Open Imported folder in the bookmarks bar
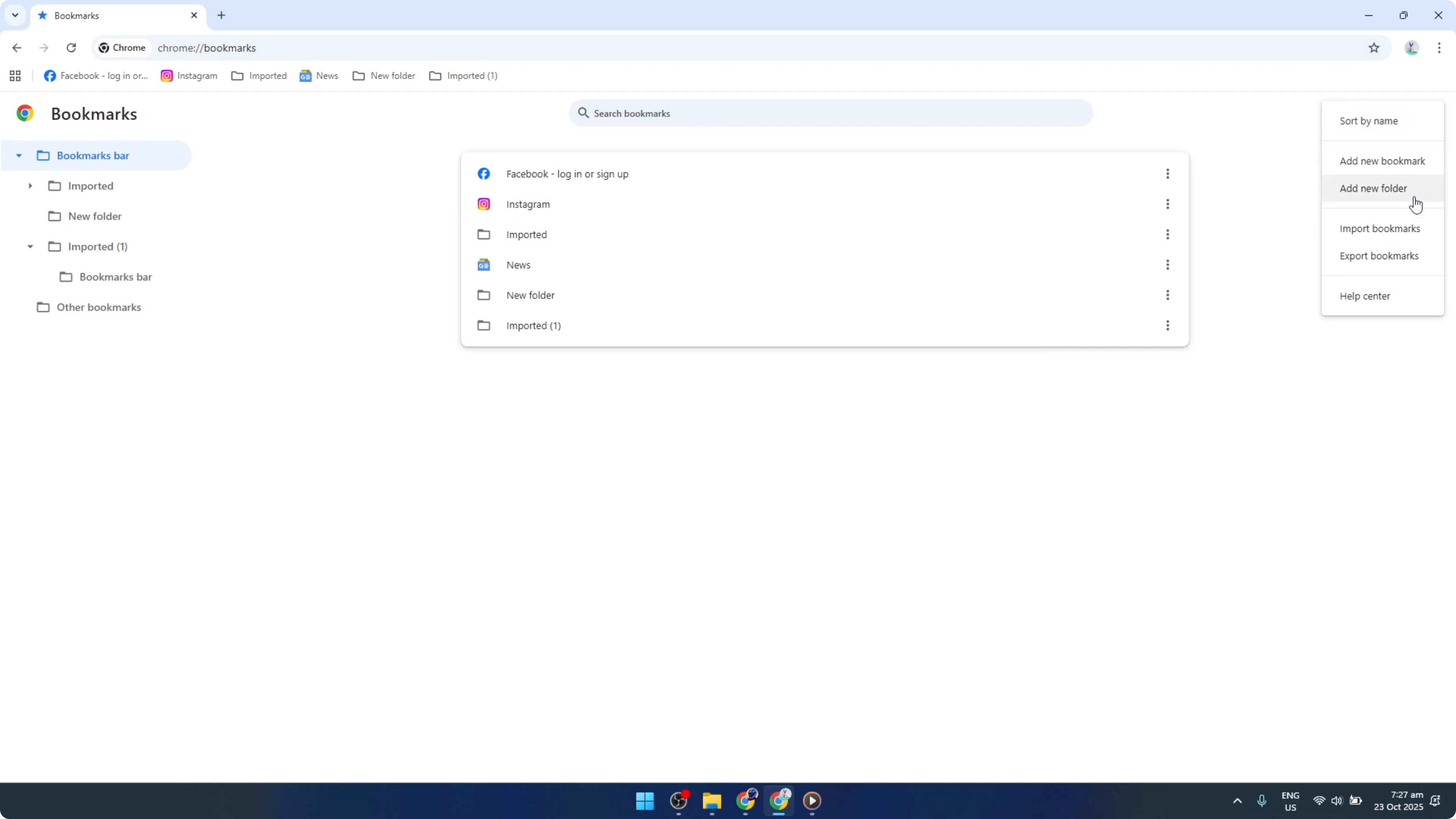The height and width of the screenshot is (819, 1456). (x=259, y=76)
